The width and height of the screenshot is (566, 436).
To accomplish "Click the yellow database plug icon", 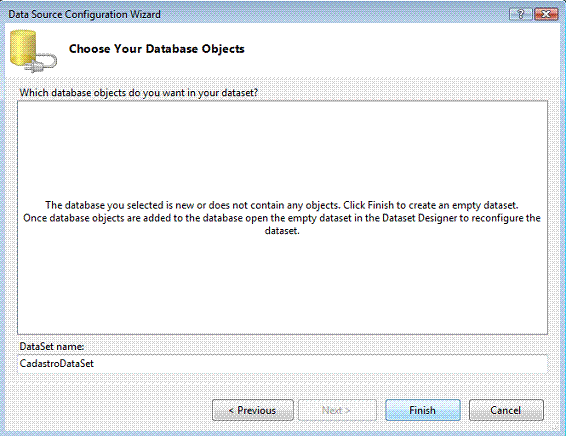I will (x=33, y=51).
